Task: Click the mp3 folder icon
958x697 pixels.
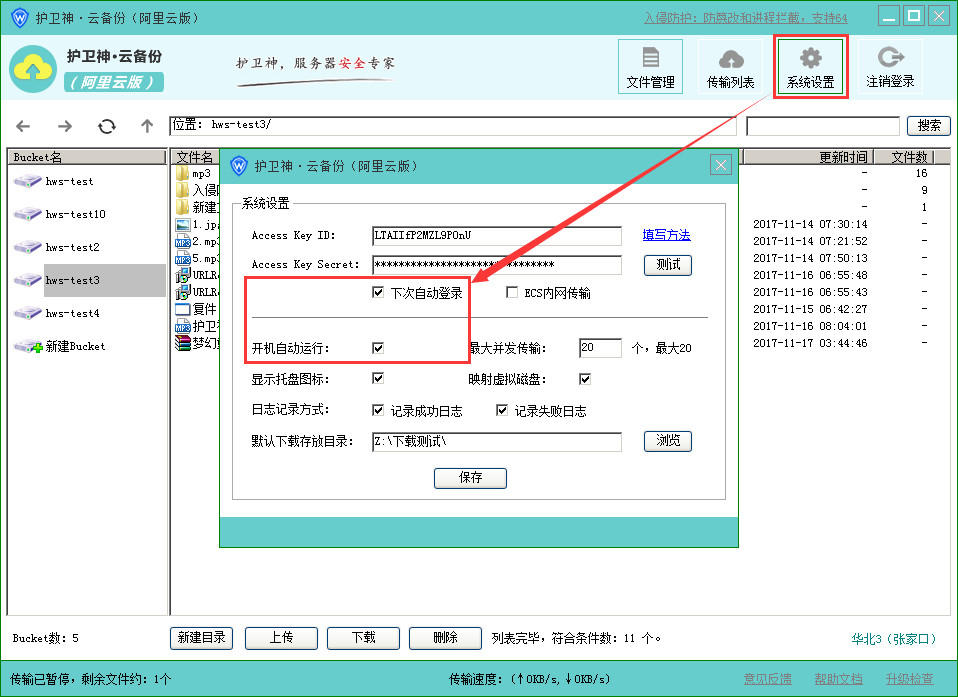Action: coord(182,173)
